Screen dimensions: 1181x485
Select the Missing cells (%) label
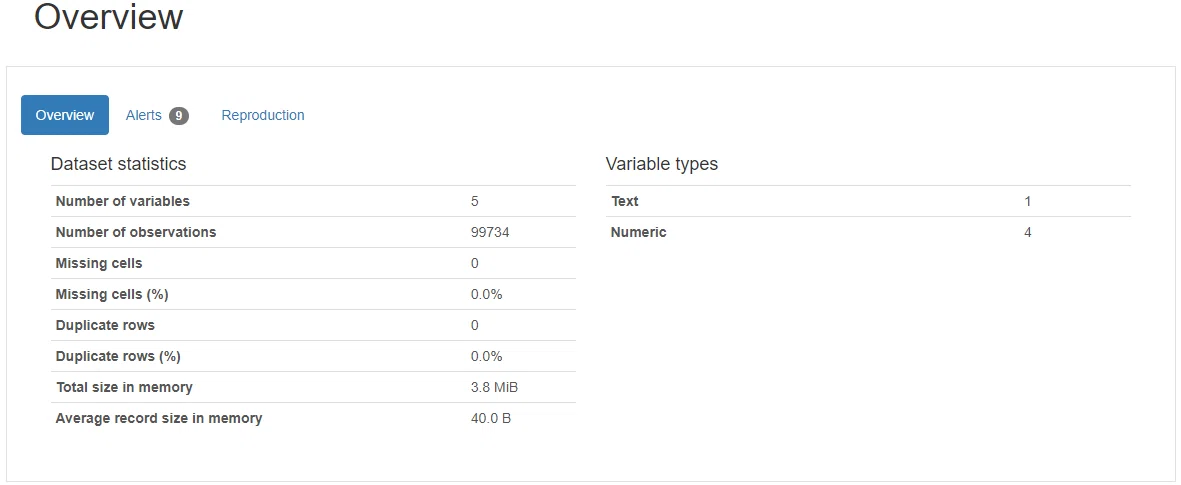[x=112, y=294]
